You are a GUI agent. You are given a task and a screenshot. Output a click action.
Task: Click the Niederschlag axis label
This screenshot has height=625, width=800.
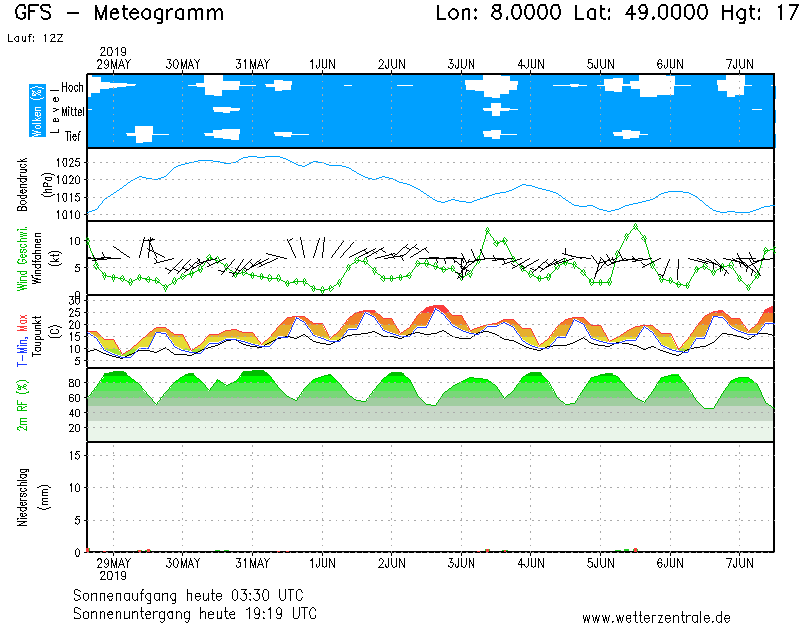click(x=24, y=496)
